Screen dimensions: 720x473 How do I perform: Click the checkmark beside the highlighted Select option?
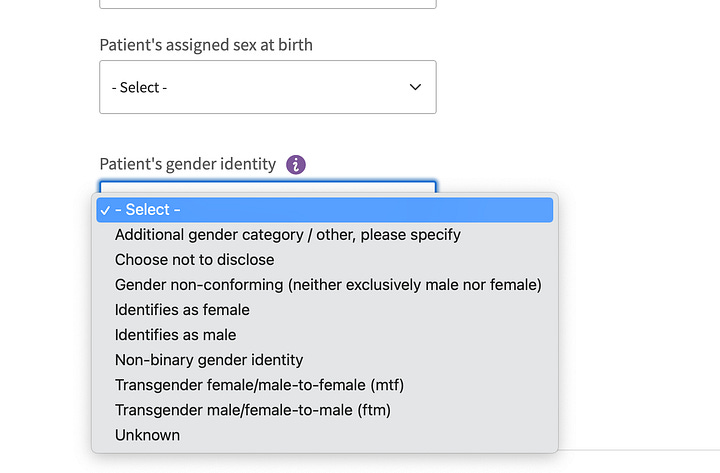pyautogui.click(x=105, y=210)
